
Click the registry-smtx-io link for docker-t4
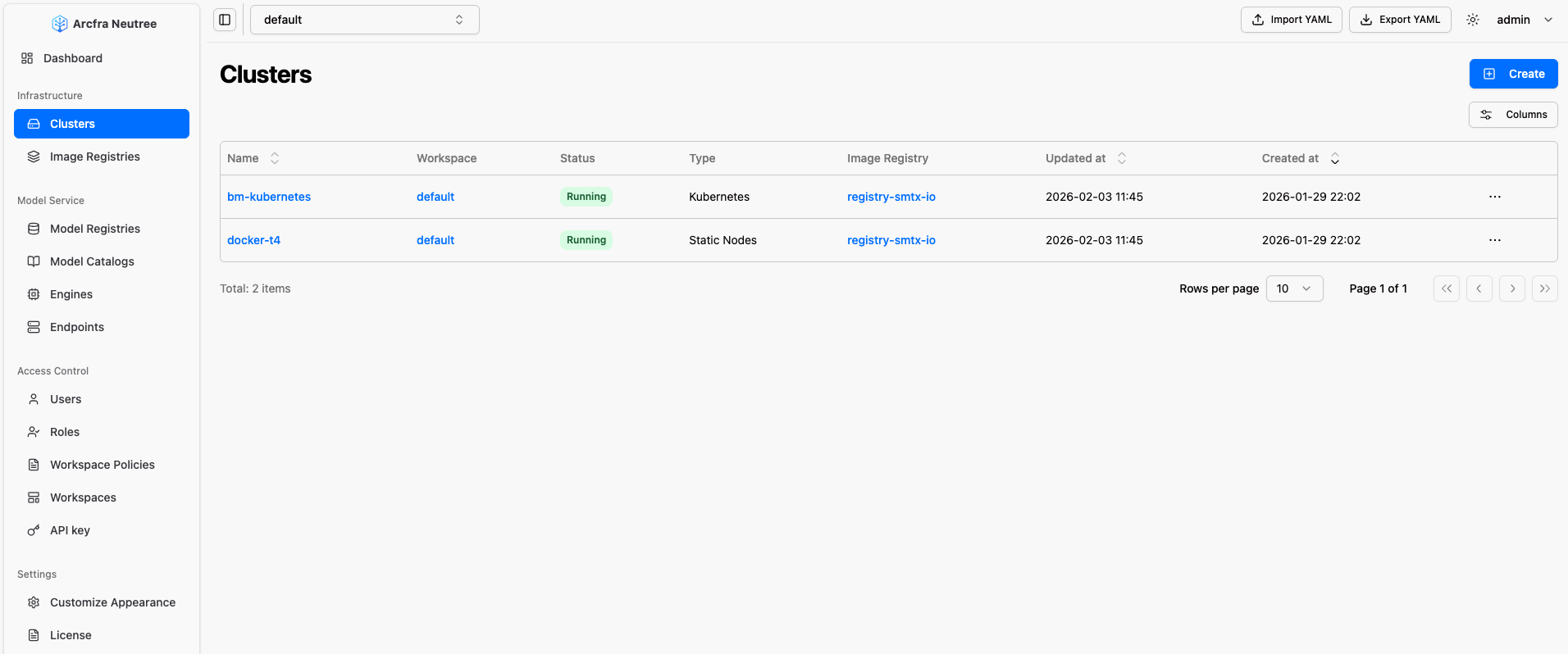tap(891, 240)
